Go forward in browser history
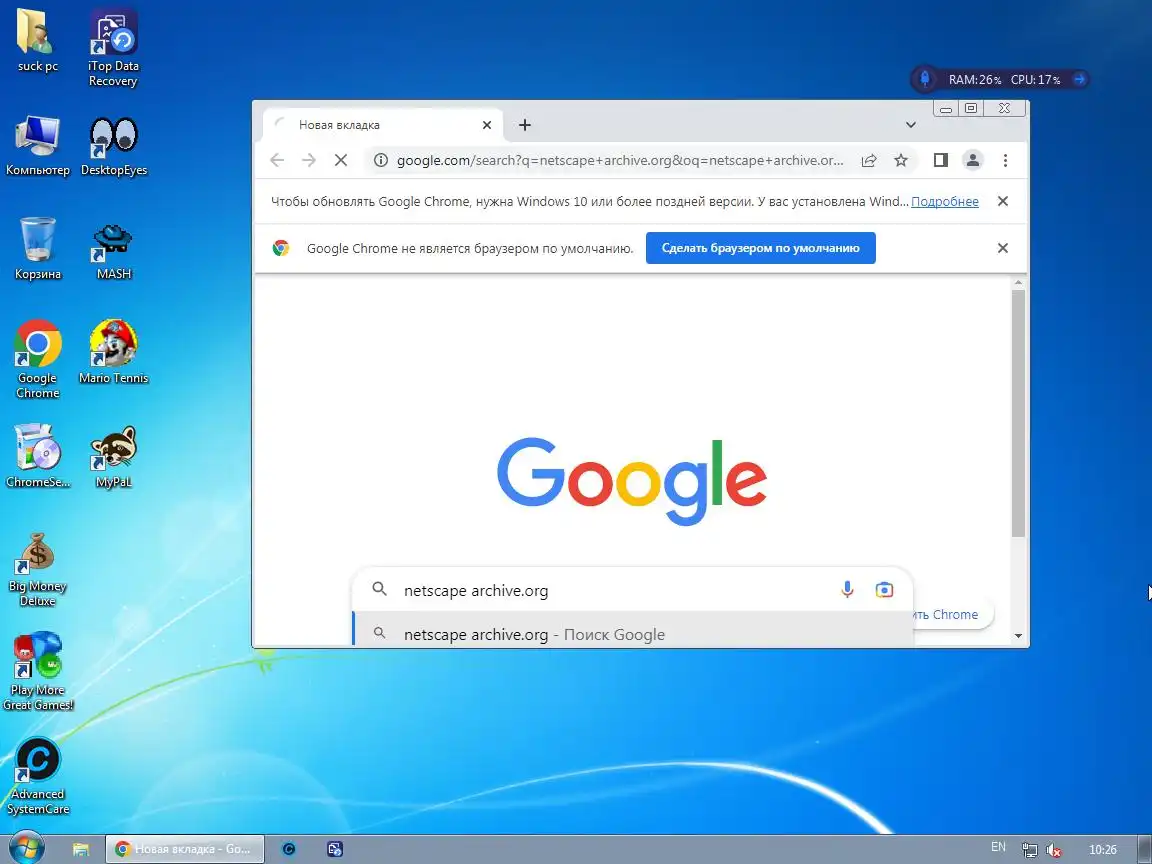The width and height of the screenshot is (1152, 864). (309, 160)
